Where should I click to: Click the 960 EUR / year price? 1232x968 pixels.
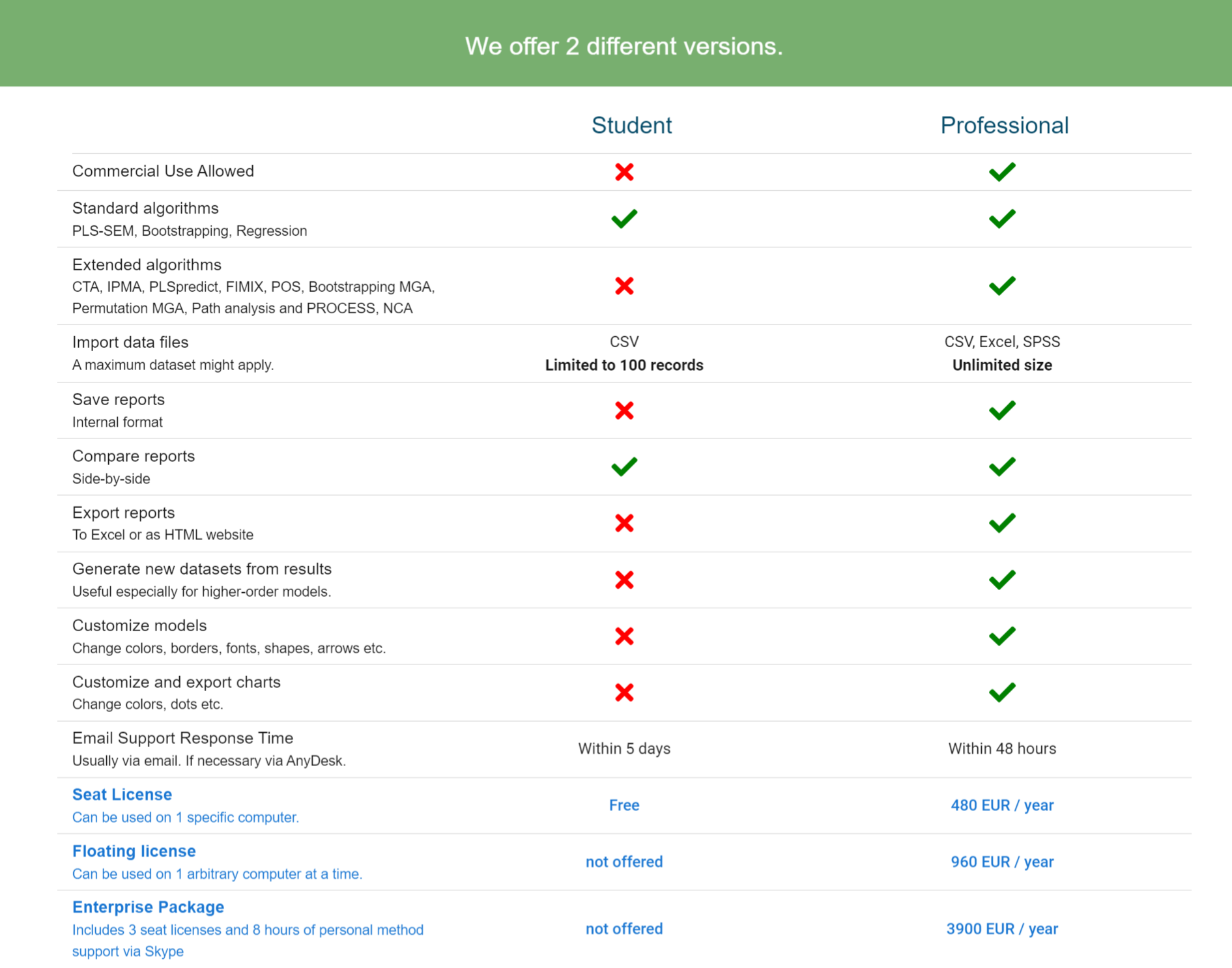1001,862
